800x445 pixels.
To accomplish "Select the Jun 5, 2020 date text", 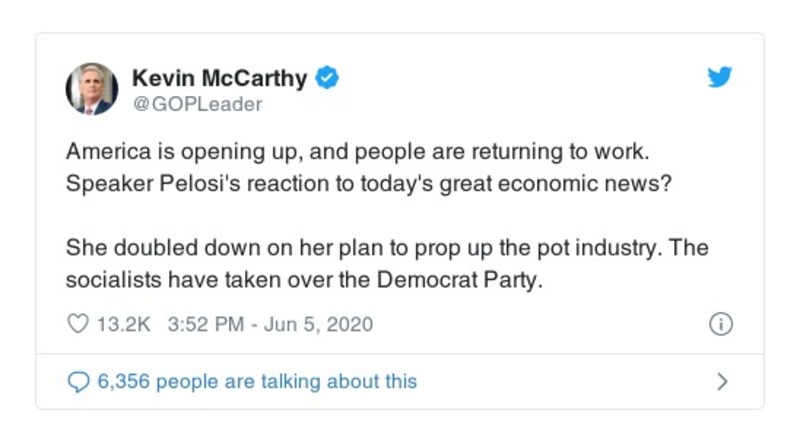I will [318, 324].
